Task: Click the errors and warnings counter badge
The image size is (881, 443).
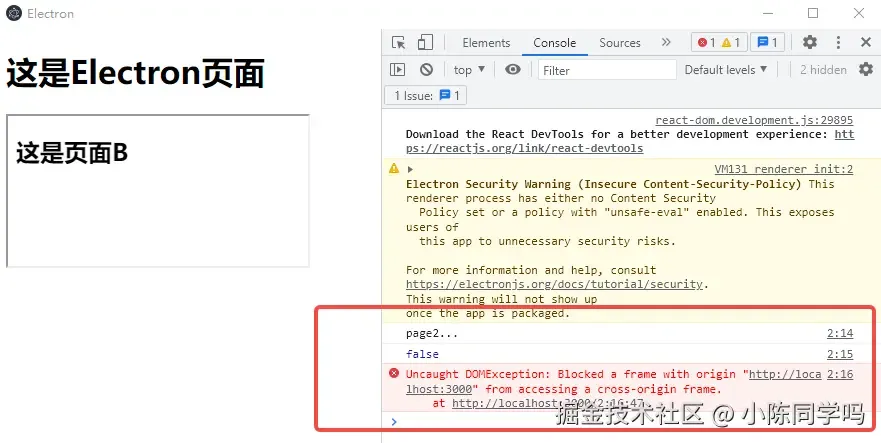Action: 718,42
